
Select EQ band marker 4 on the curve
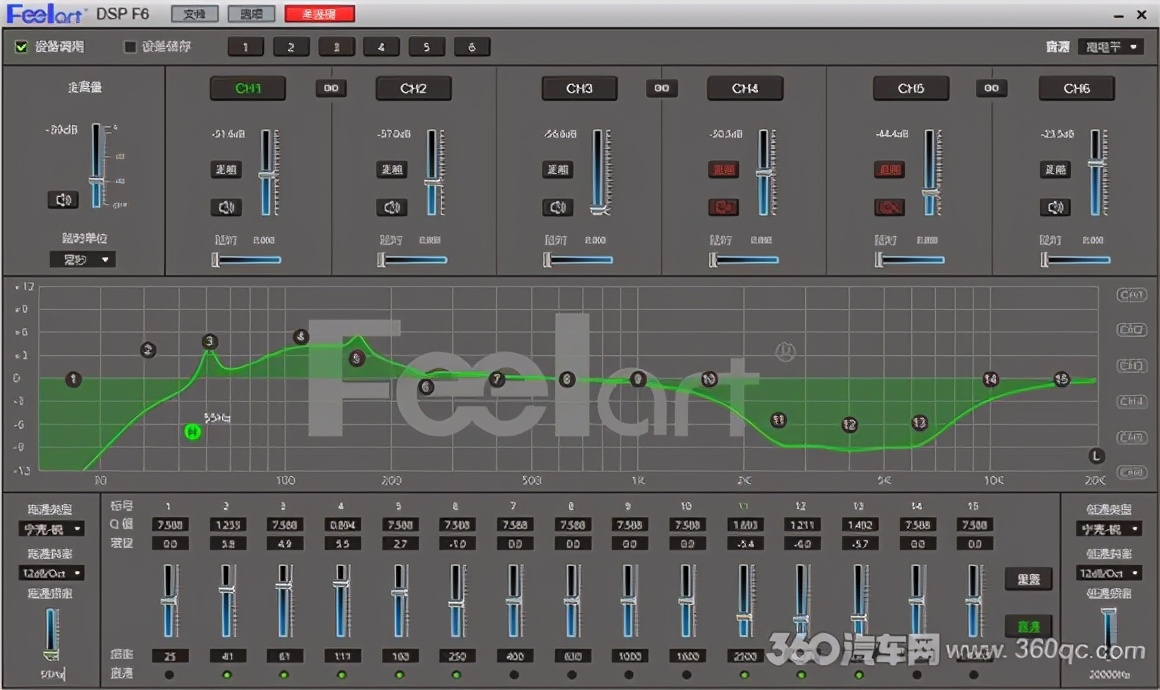click(x=299, y=335)
